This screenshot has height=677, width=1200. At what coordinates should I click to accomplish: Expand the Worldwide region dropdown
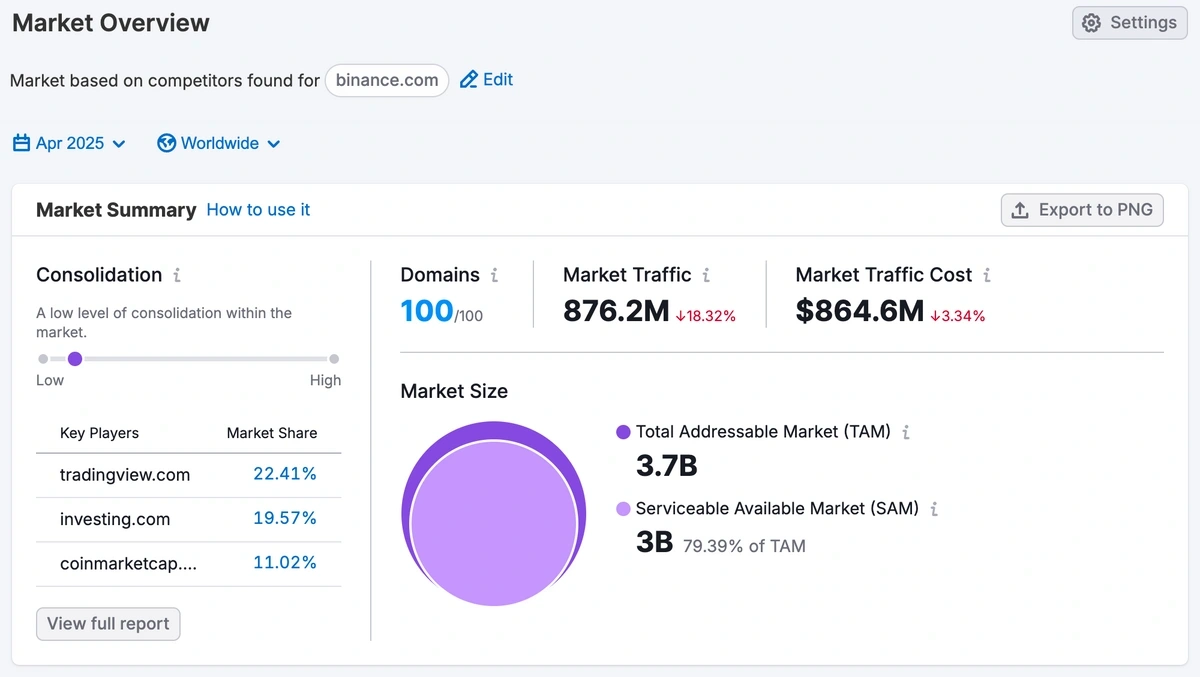(x=220, y=143)
